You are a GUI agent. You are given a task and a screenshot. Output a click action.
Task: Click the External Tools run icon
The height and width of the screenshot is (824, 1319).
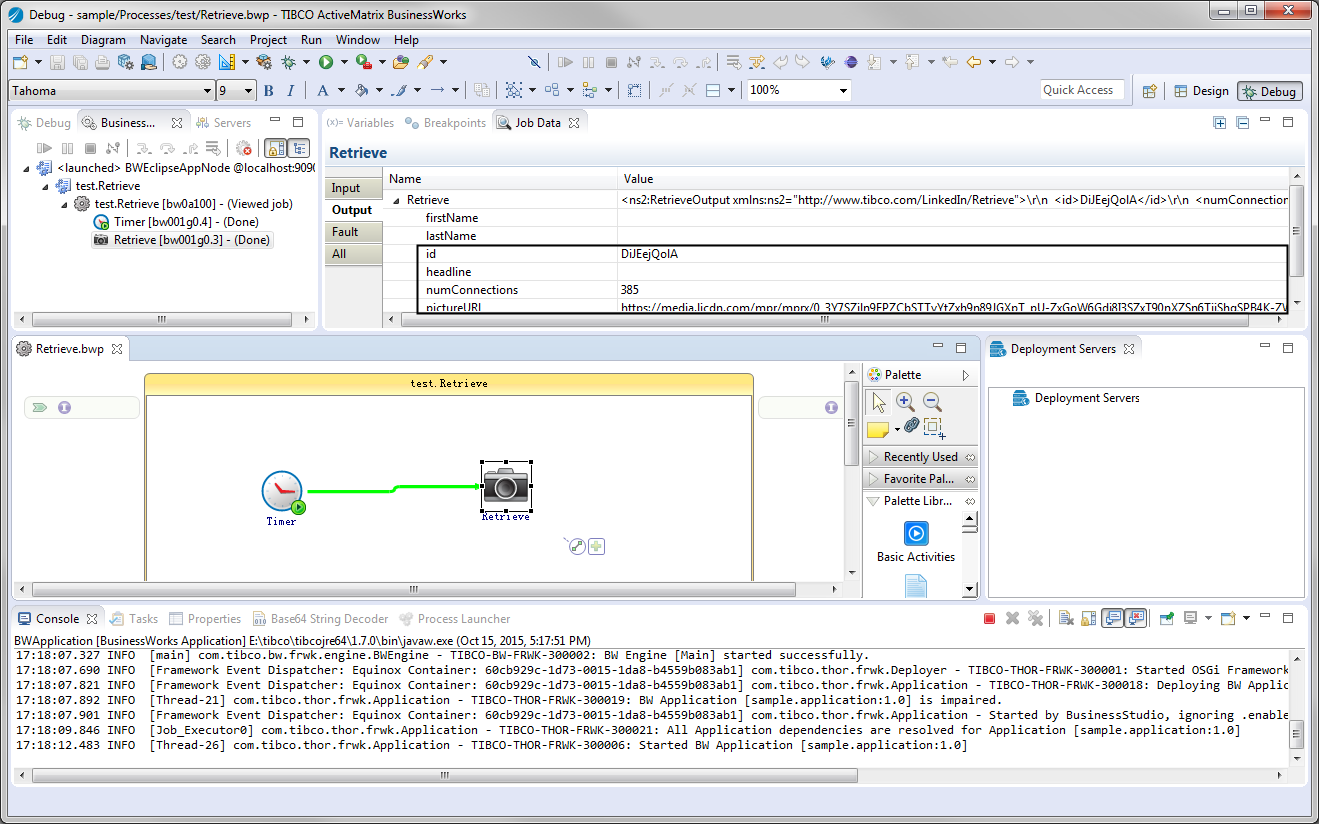[363, 62]
